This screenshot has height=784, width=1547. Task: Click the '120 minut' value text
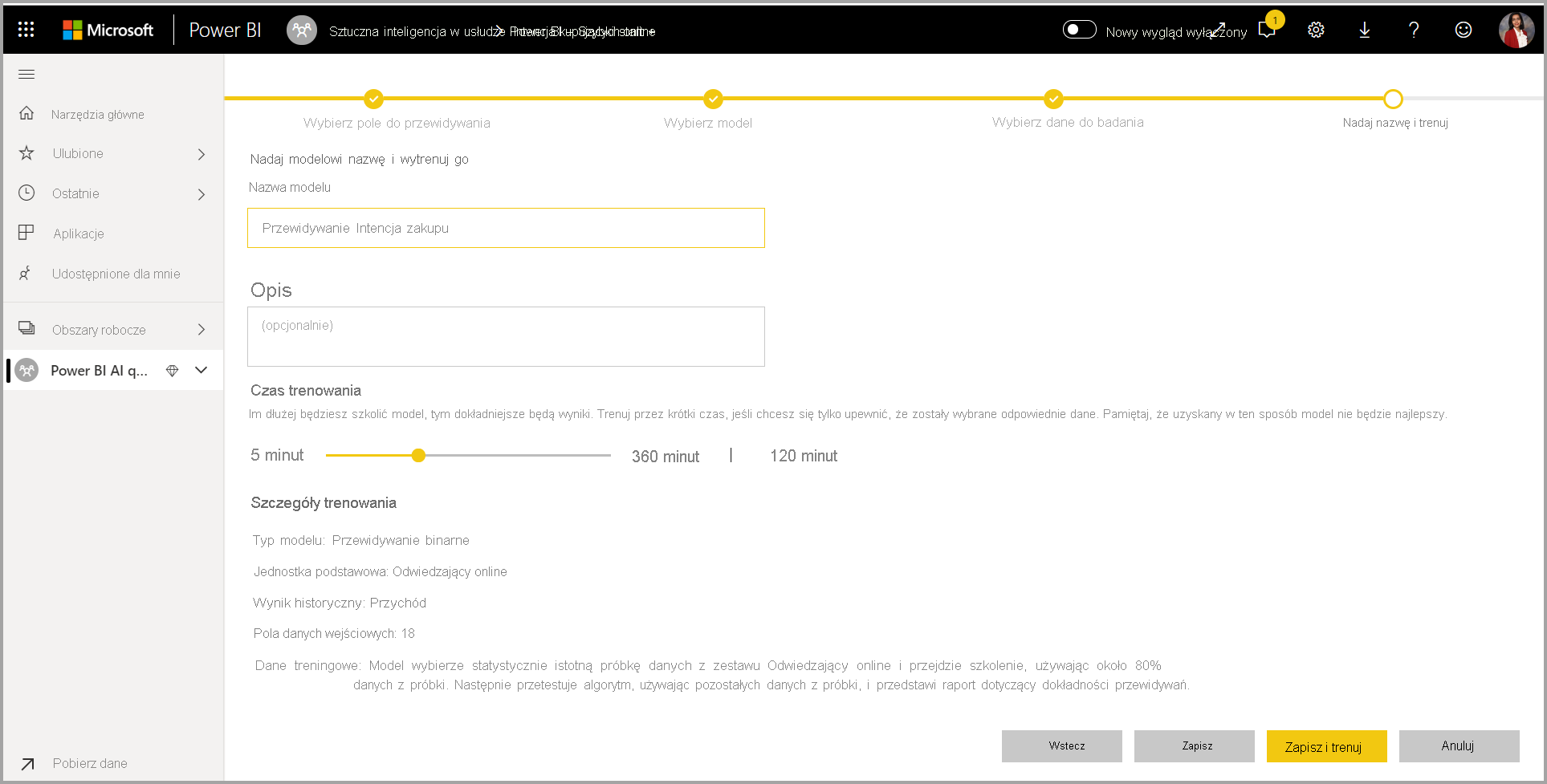[804, 456]
